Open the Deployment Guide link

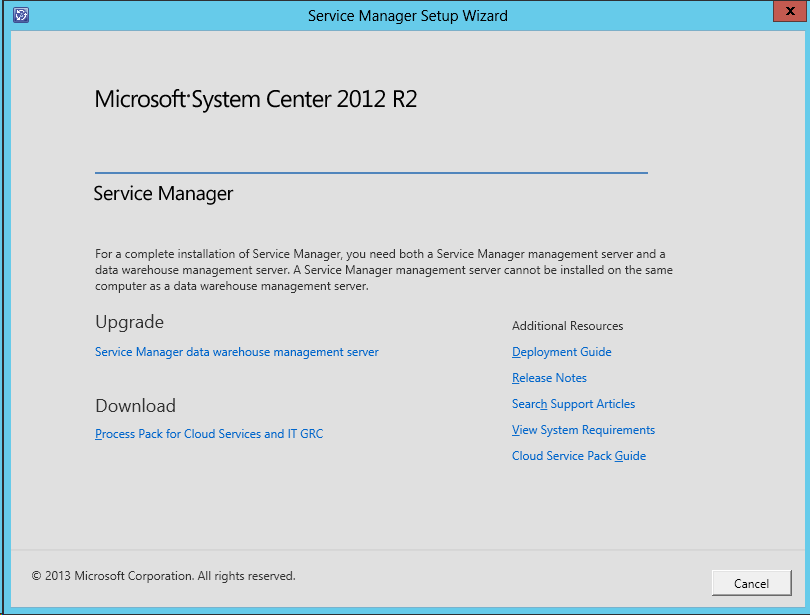pyautogui.click(x=561, y=352)
